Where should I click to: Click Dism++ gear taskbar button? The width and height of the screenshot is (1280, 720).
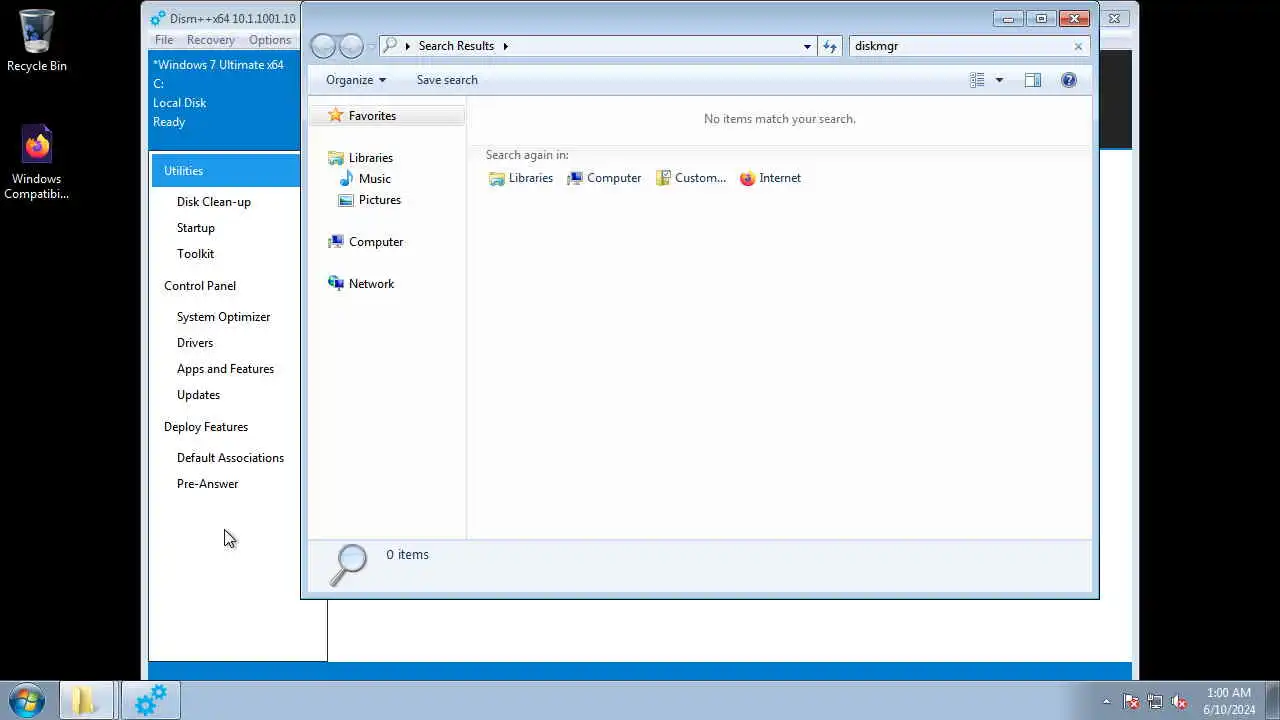[x=150, y=701]
